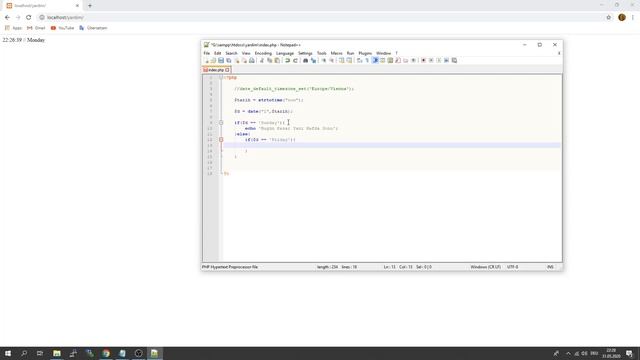The image size is (640, 360).
Task: Click the New file icon in Notepad++ toolbar
Action: pyautogui.click(x=207, y=60)
